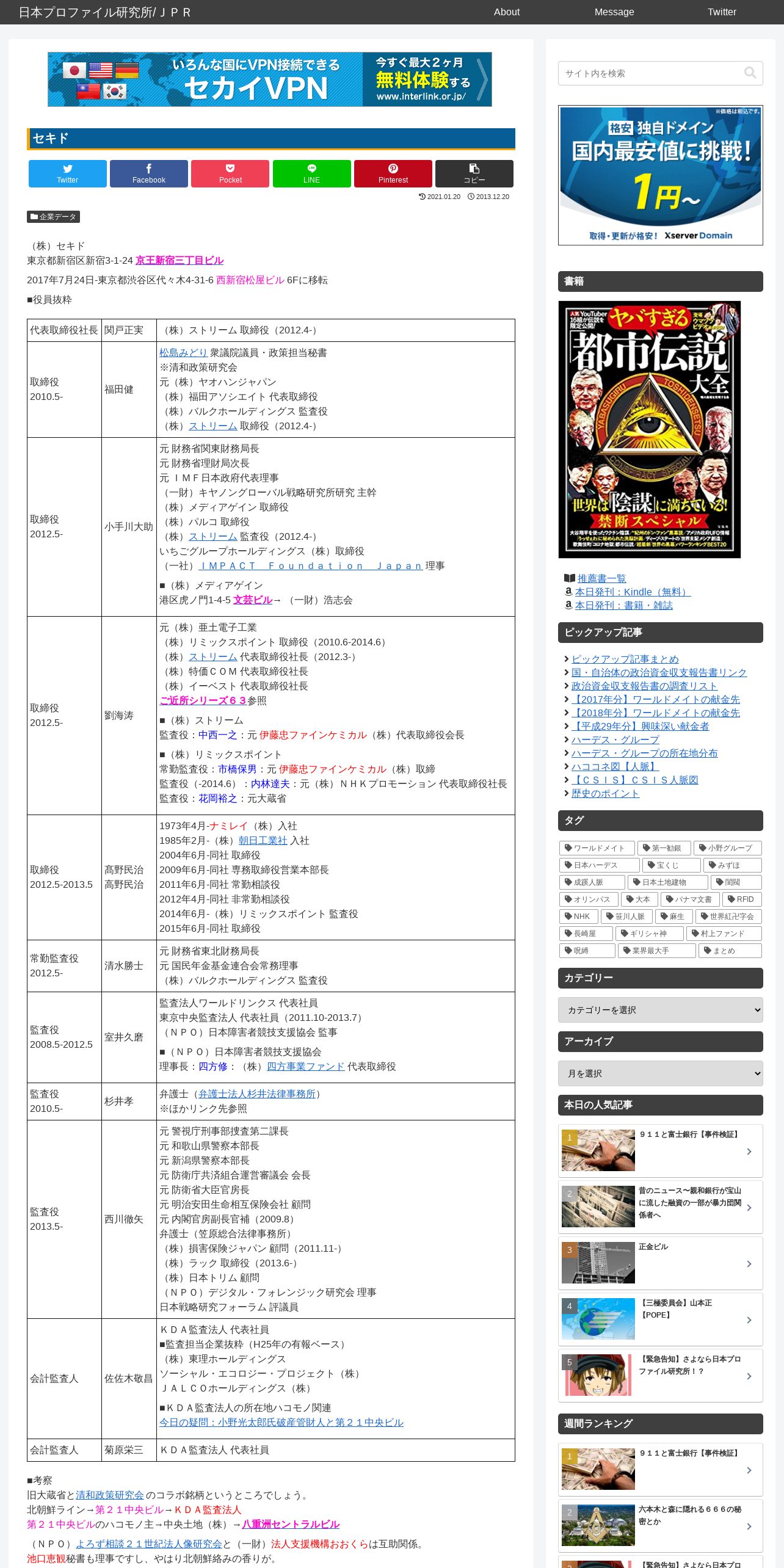Open 京王新宿三丁目ビル link
This screenshot has width=784, height=1568.
(180, 260)
